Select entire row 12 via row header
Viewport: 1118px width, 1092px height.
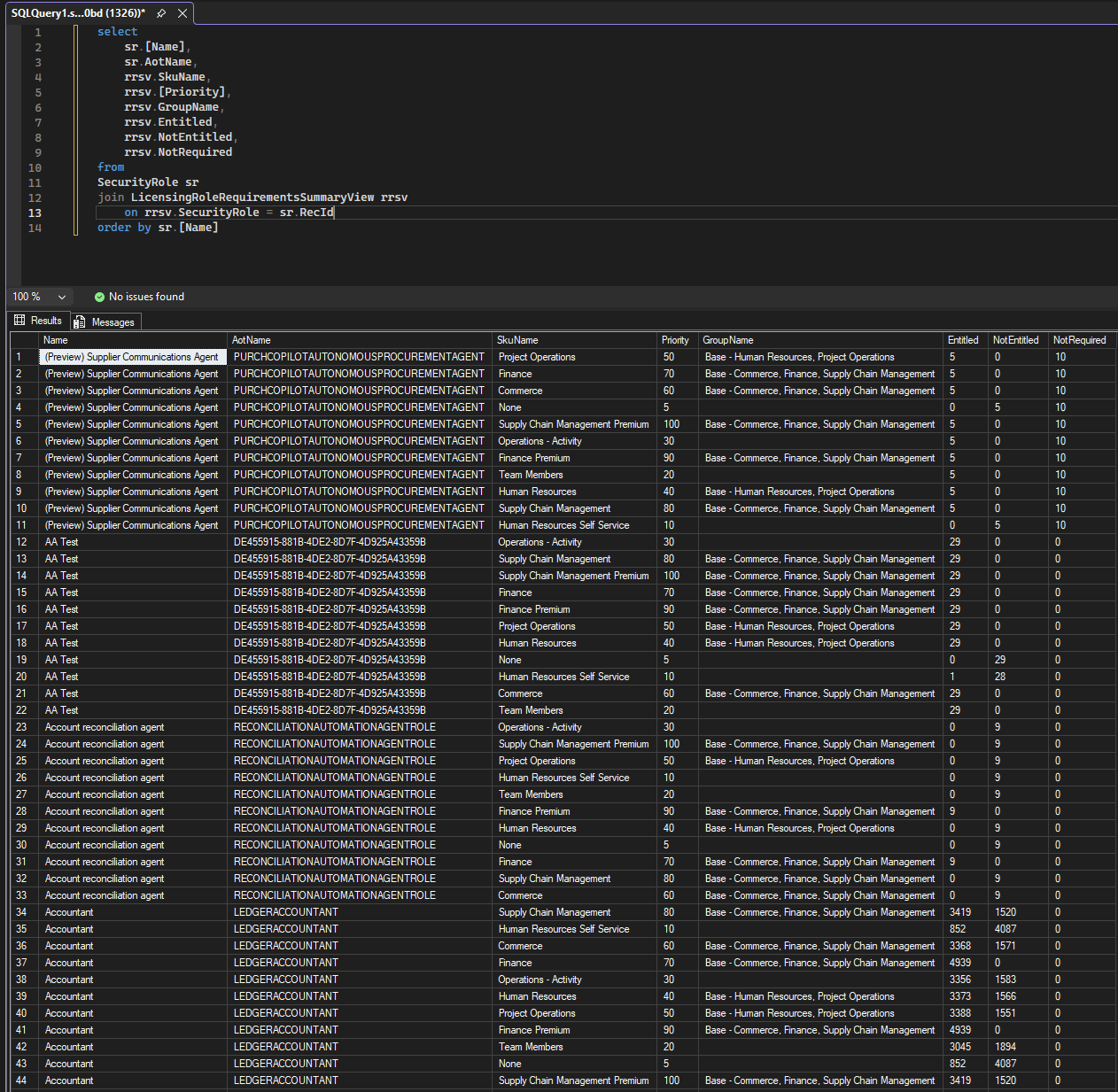tap(23, 542)
